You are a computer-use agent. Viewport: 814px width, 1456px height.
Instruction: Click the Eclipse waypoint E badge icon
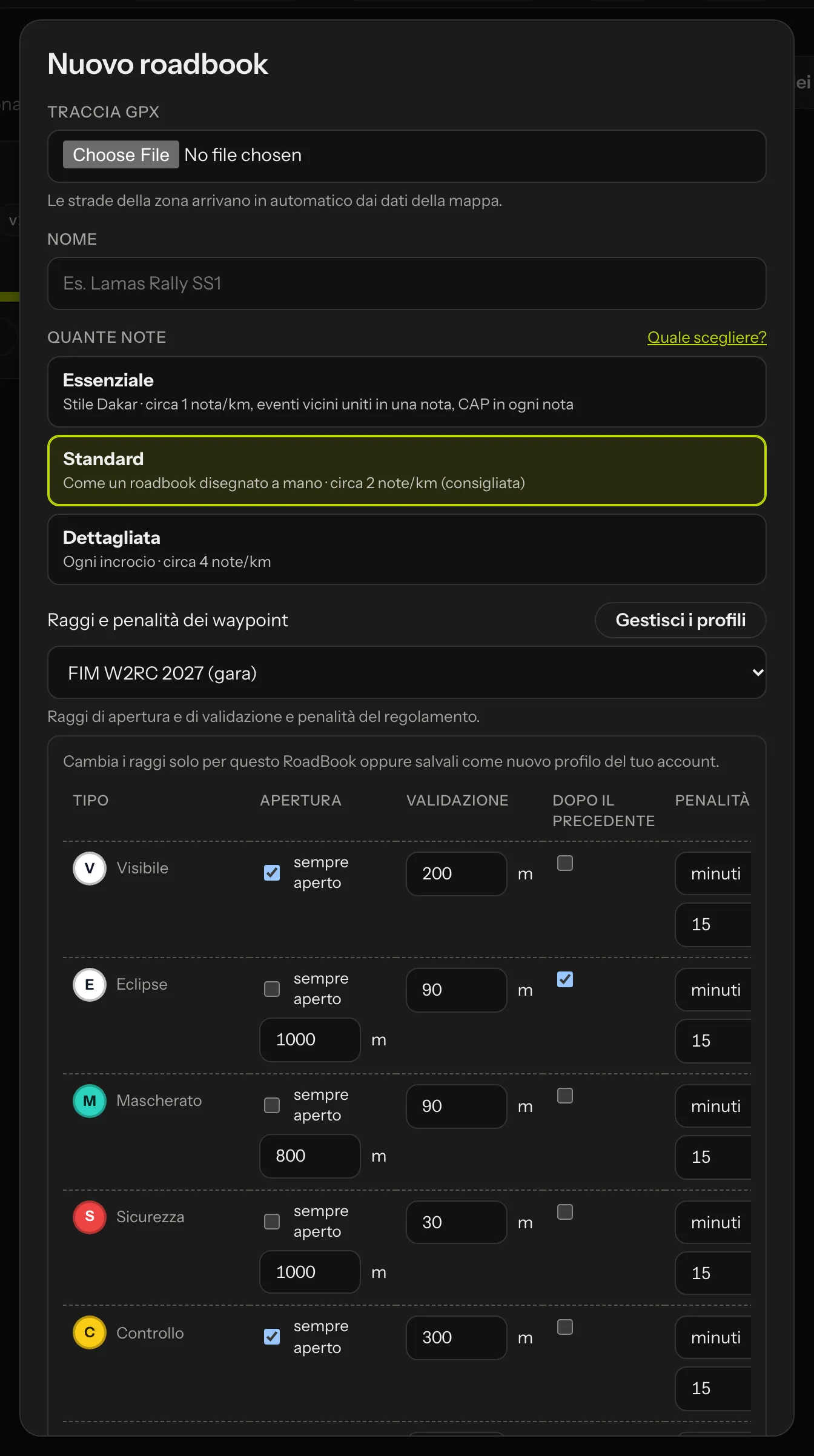90,984
